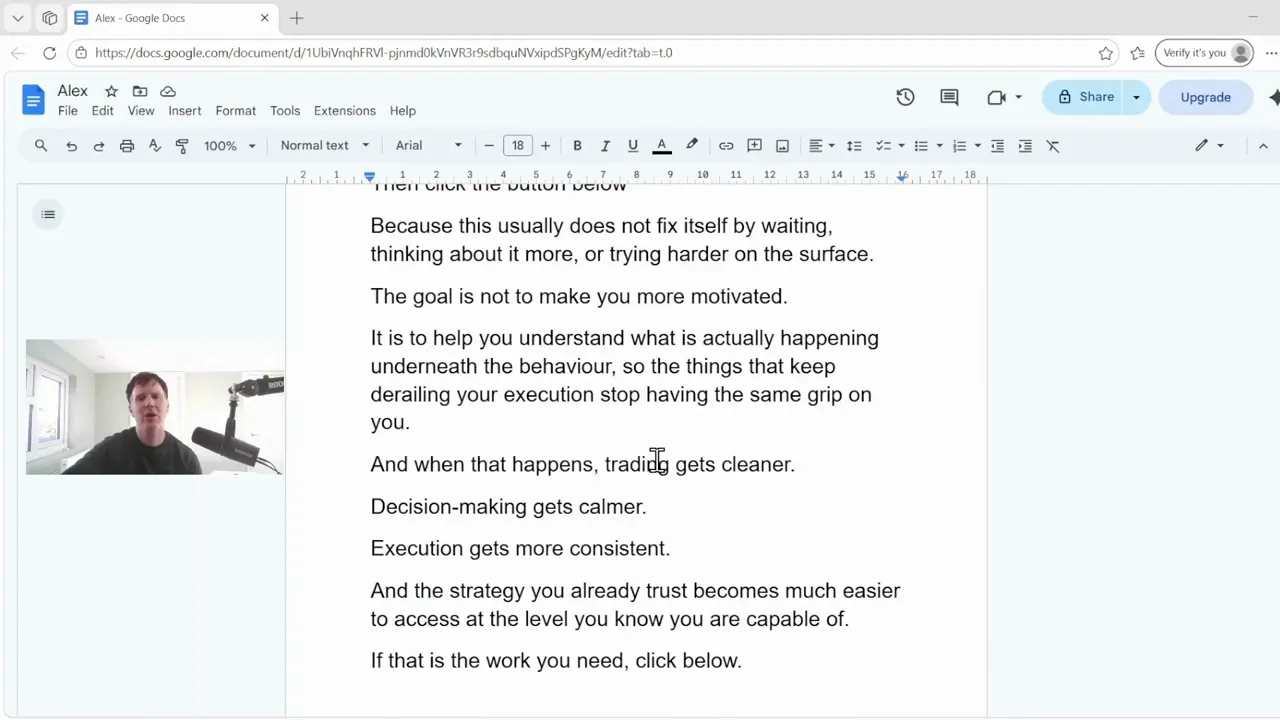This screenshot has width=1280, height=720.
Task: Toggle bold formatting
Action: [x=577, y=146]
